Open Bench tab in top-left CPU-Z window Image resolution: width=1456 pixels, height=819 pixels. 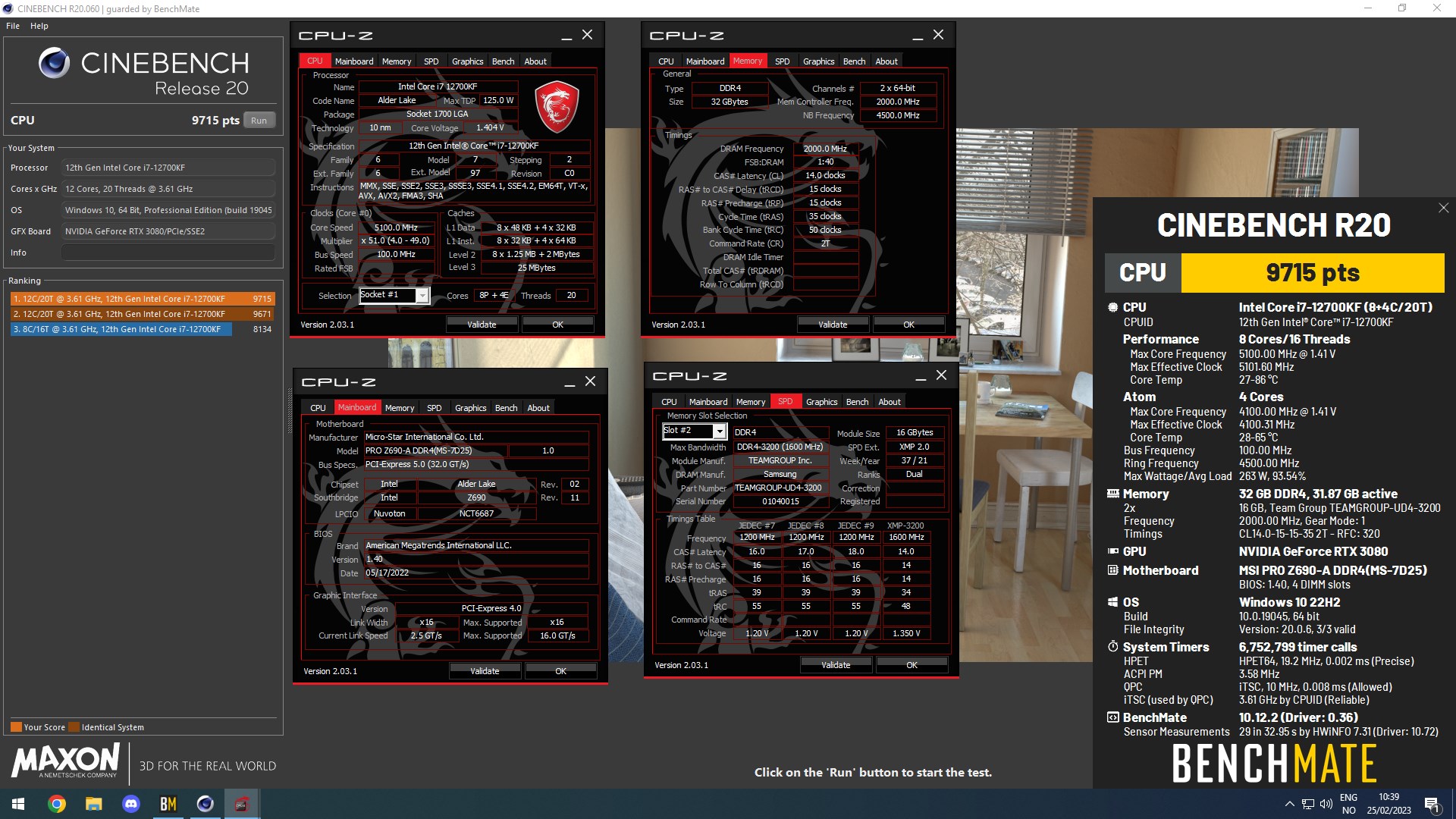pyautogui.click(x=503, y=61)
